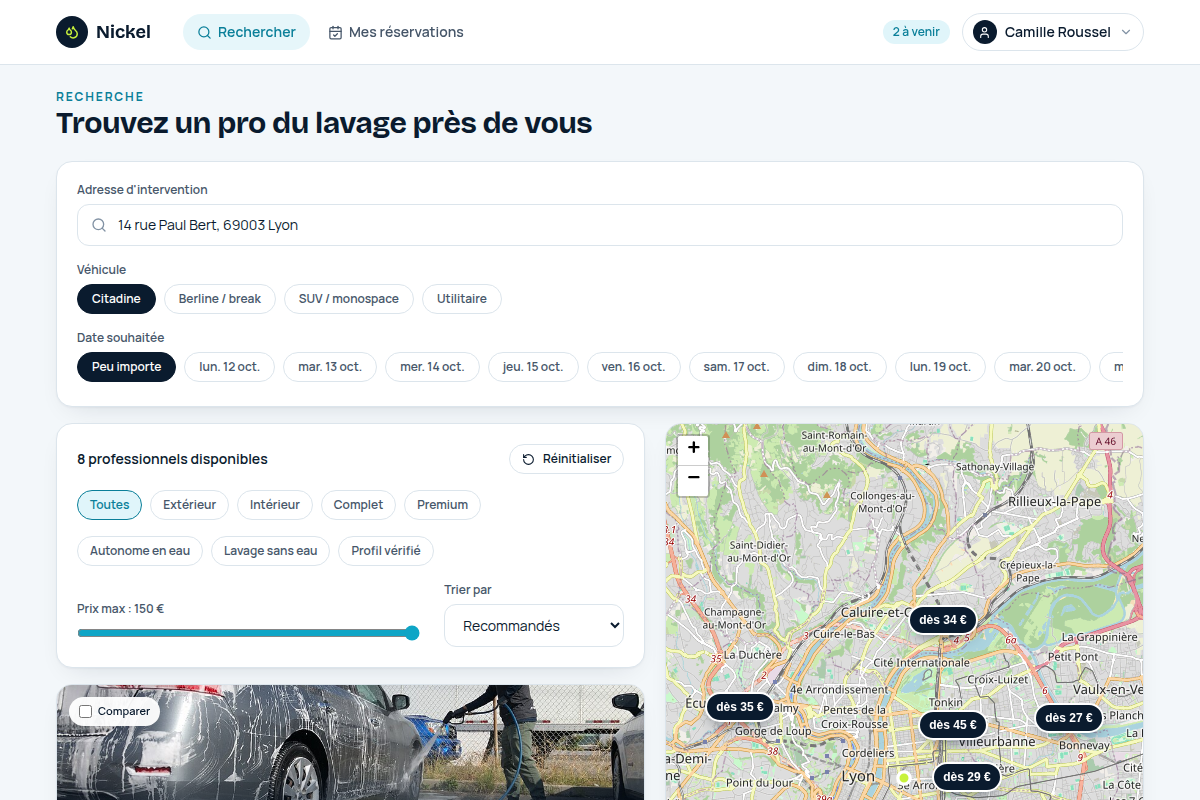
Task: Zoom out on the map
Action: point(693,479)
